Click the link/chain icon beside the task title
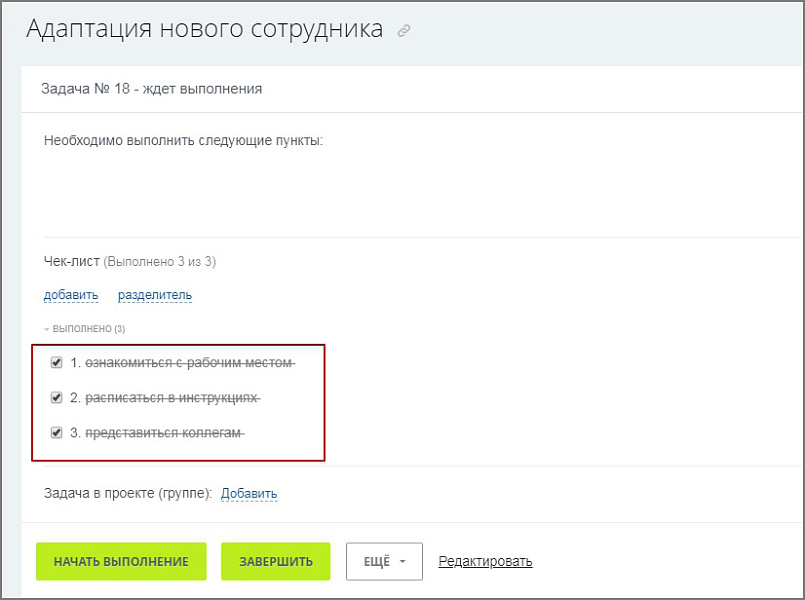This screenshot has height=600, width=805. 404,31
